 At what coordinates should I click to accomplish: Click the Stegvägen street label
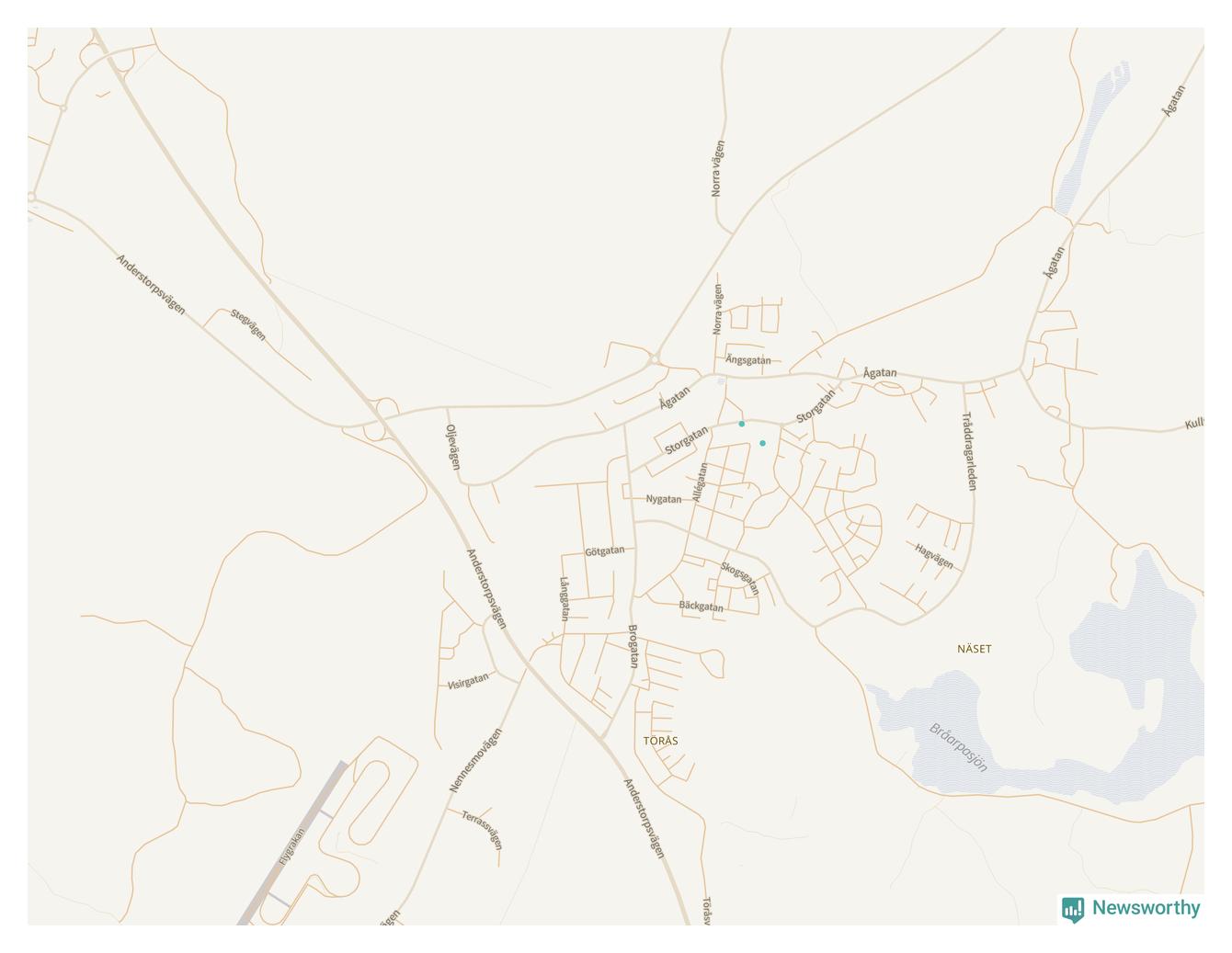[x=248, y=325]
